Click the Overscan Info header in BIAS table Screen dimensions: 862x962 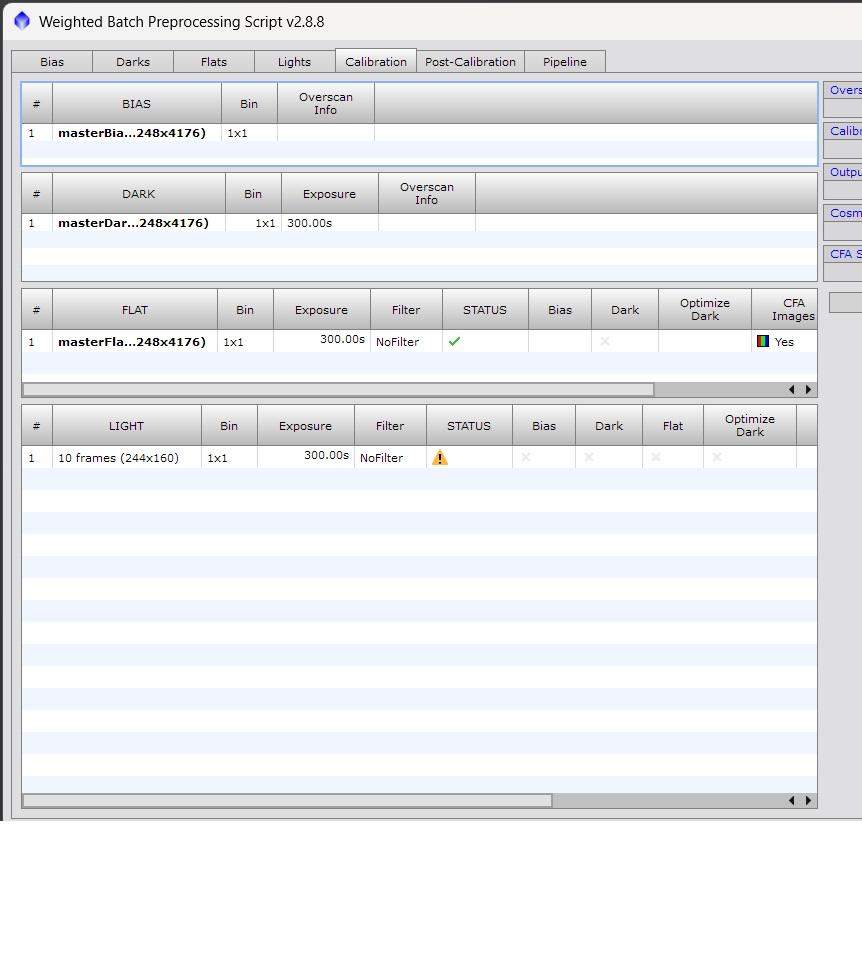(x=326, y=104)
